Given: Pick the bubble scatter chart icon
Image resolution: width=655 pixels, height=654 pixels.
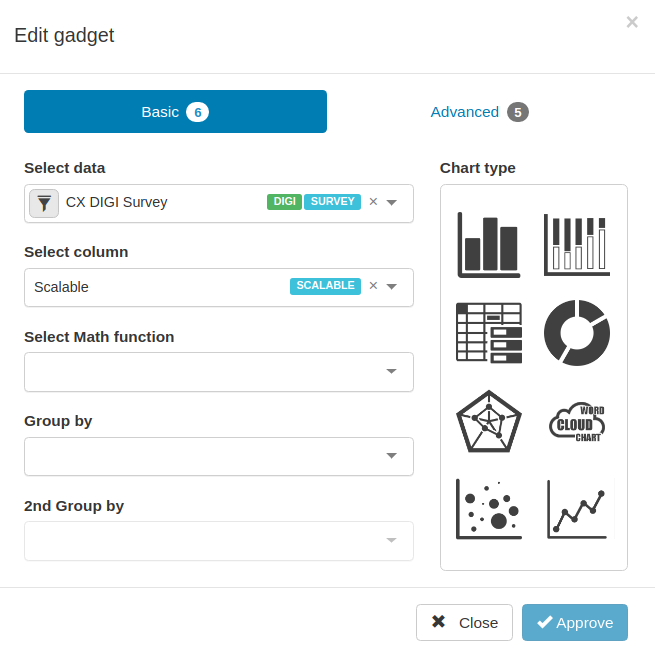Looking at the screenshot, I should click(489, 509).
